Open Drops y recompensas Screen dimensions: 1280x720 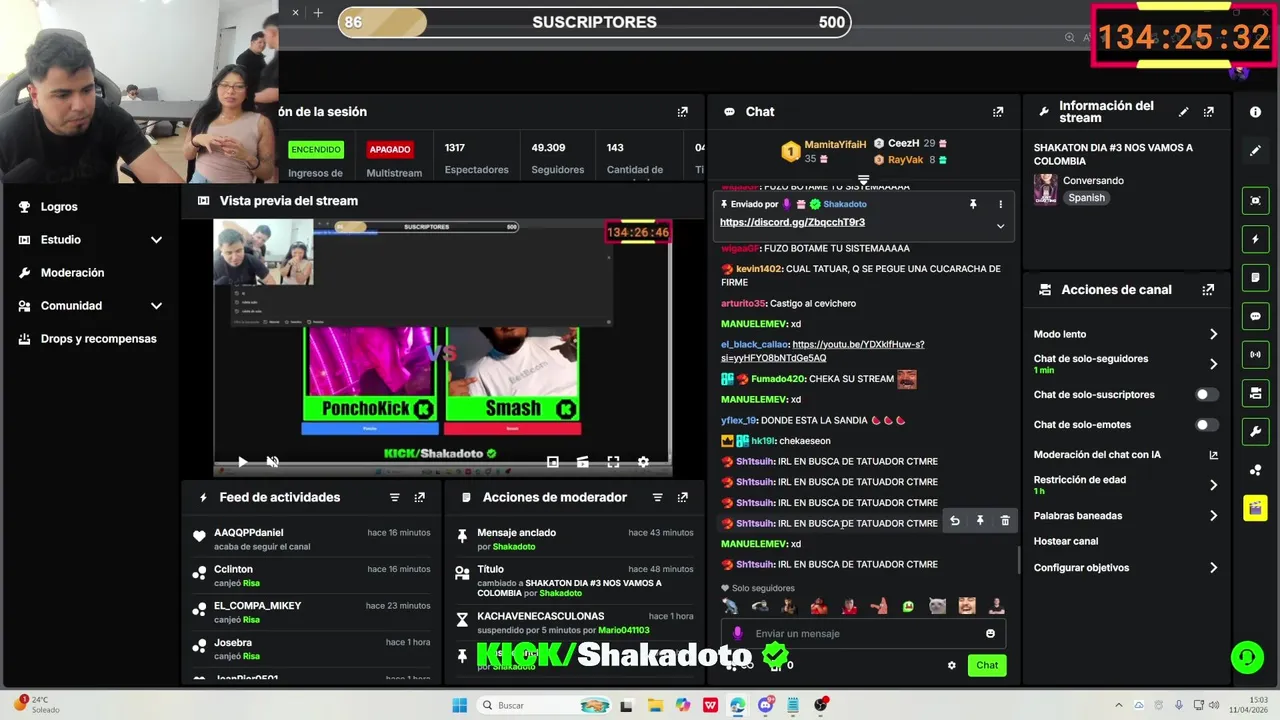click(x=98, y=339)
